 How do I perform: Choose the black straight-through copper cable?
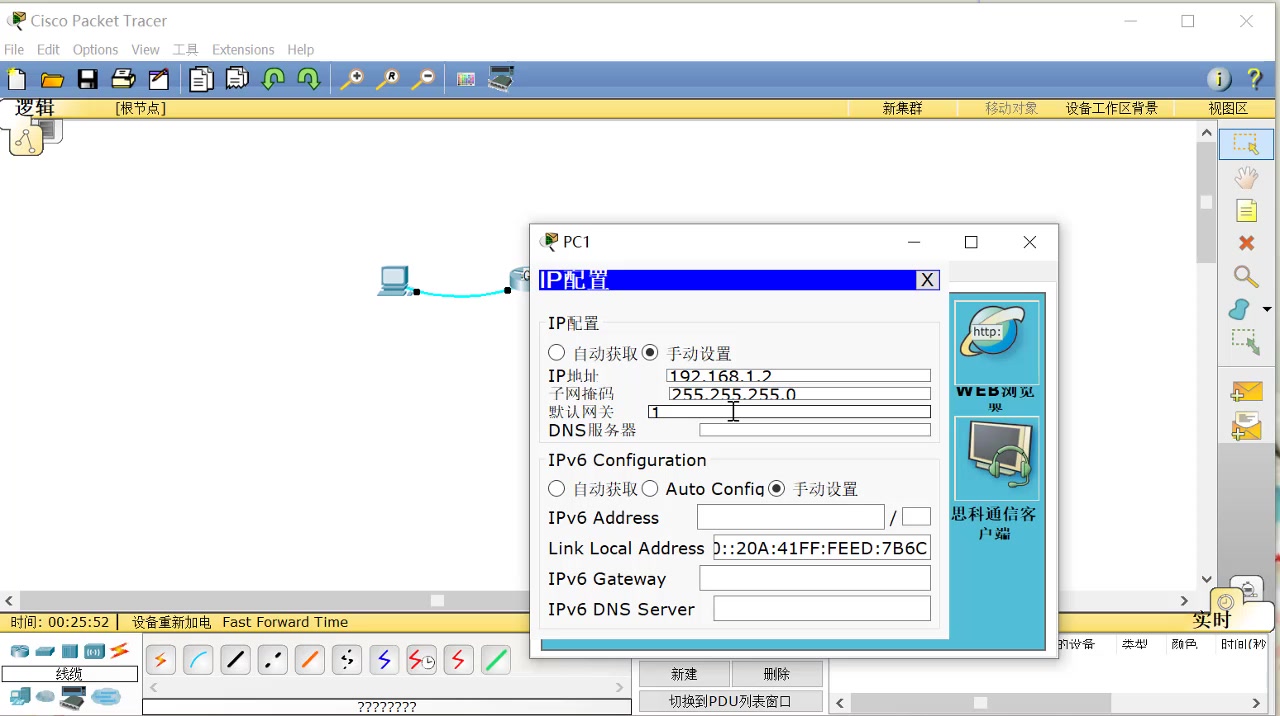pyautogui.click(x=235, y=660)
